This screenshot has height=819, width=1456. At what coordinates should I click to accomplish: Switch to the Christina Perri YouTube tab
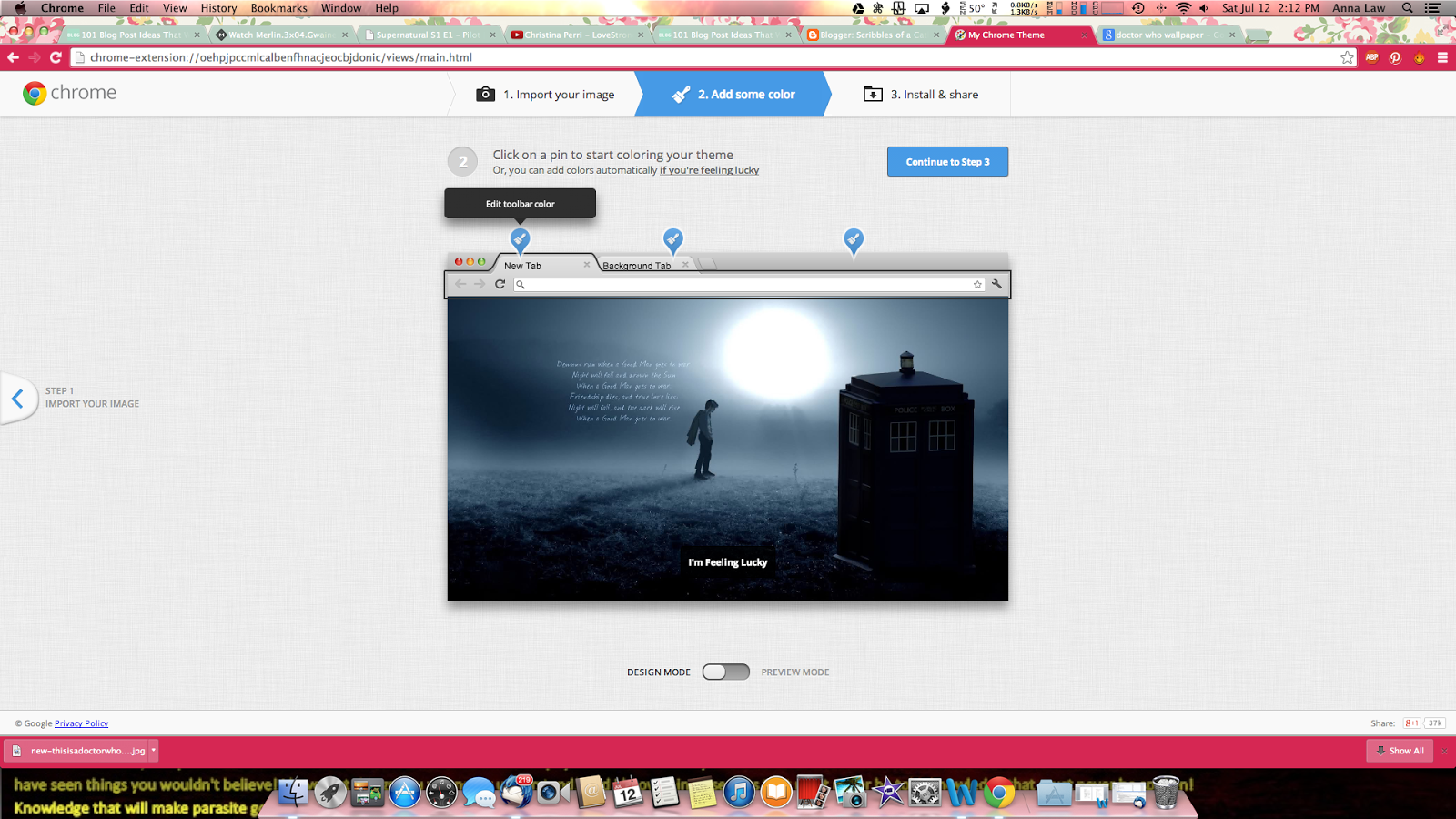(576, 35)
